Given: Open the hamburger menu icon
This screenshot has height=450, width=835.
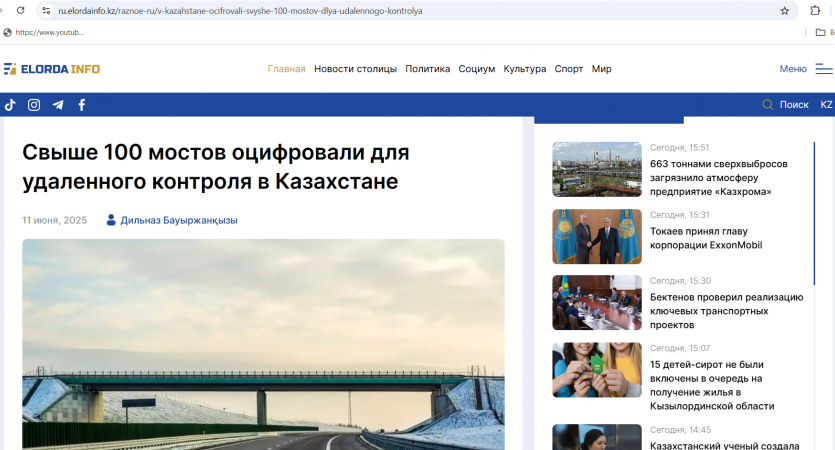Looking at the screenshot, I should (824, 69).
